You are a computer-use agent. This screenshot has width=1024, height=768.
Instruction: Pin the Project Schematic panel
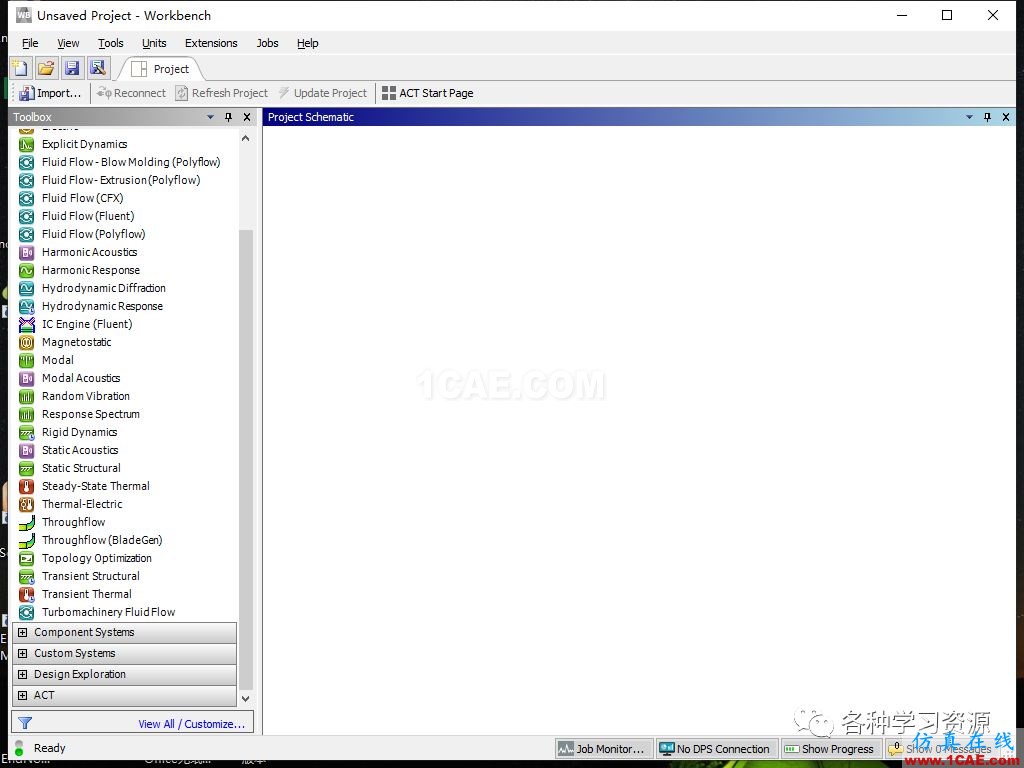click(987, 117)
